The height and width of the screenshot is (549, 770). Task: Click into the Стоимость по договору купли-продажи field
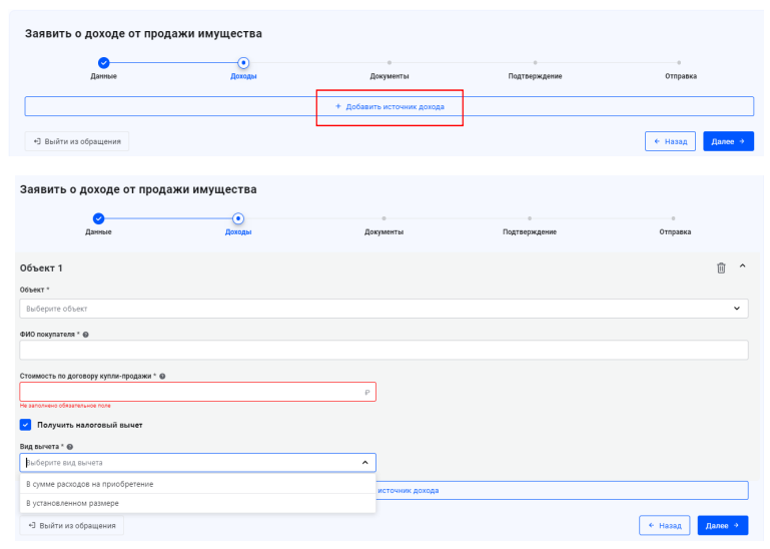pos(190,392)
